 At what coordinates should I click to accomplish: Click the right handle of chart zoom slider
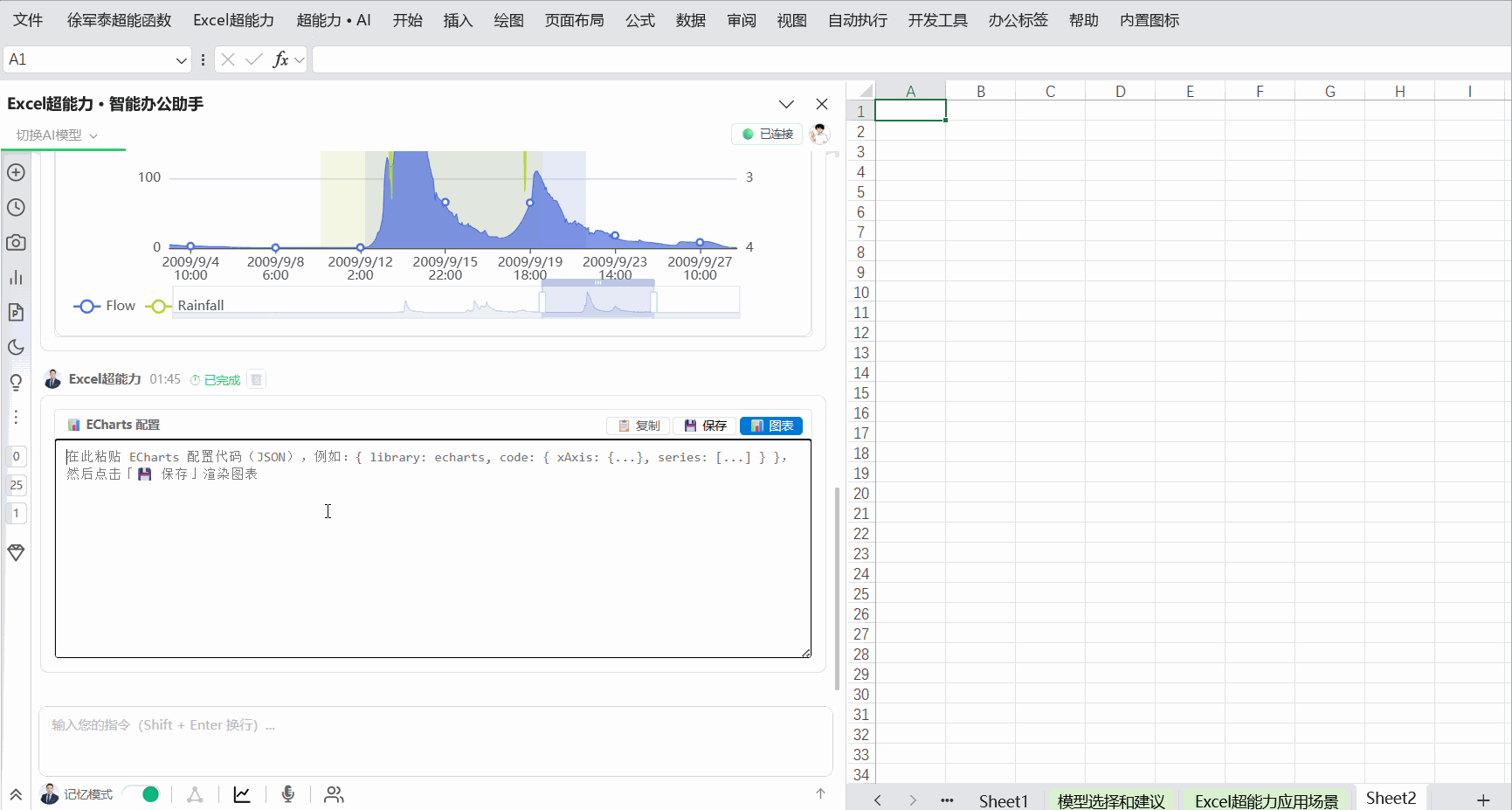pyautogui.click(x=654, y=302)
